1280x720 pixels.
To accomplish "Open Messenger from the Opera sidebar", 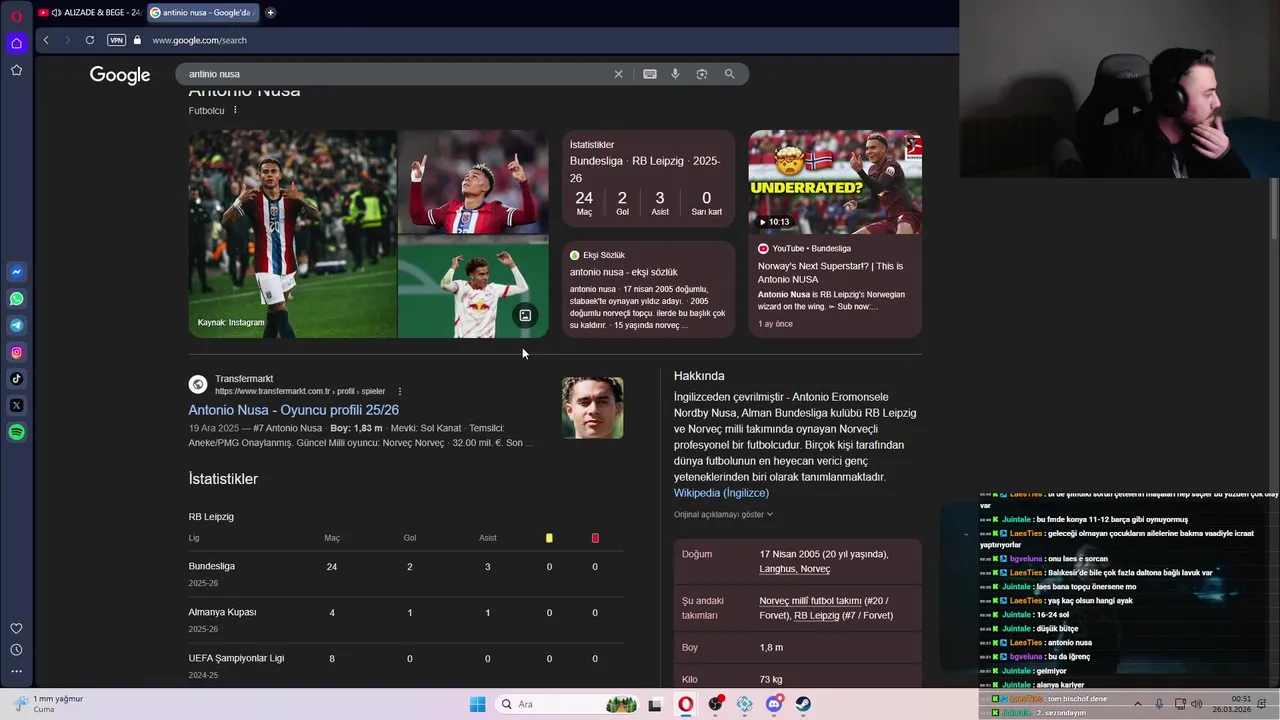I will click(x=16, y=272).
